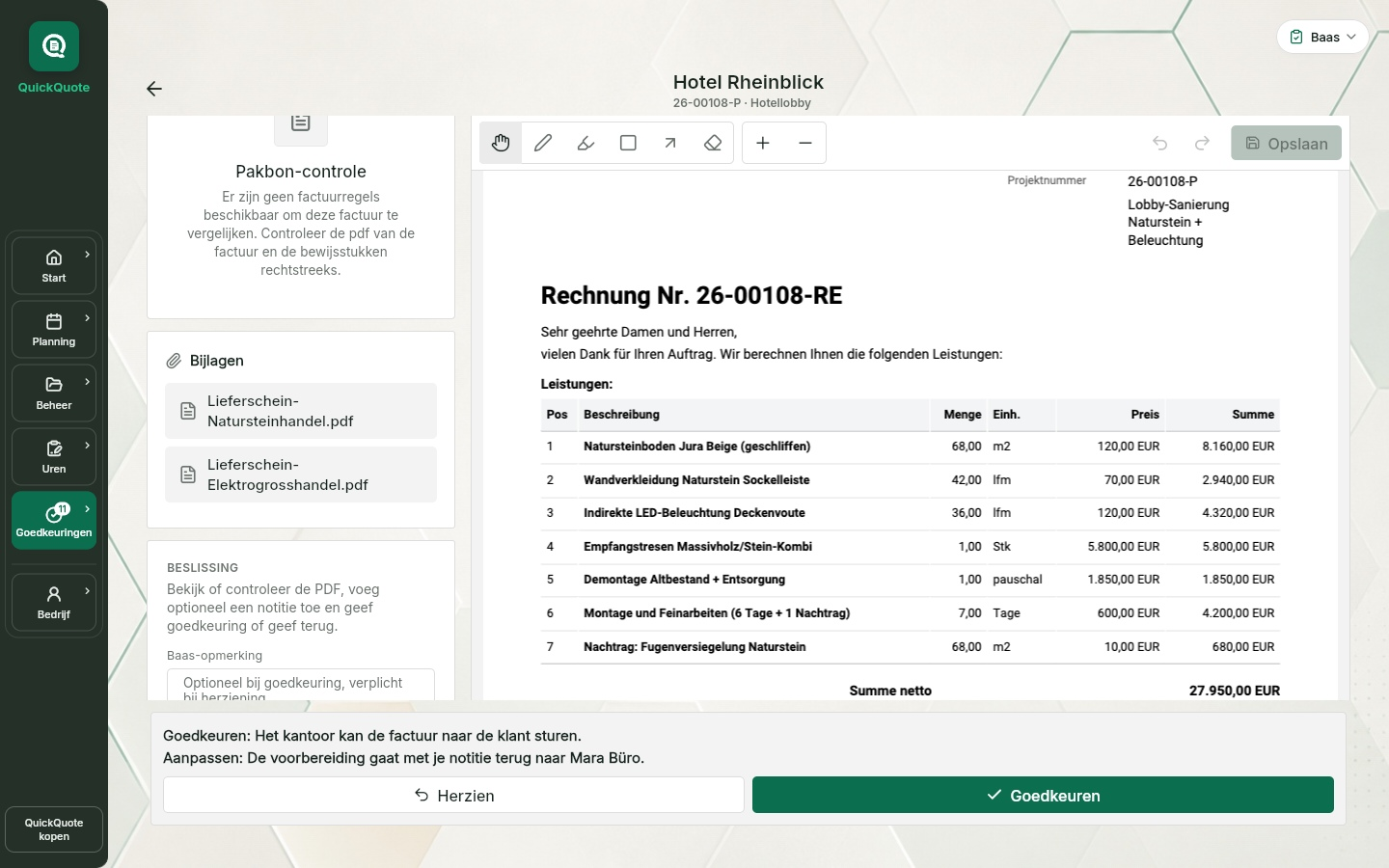
Task: Click the QuickQuote logo
Action: coord(54,46)
